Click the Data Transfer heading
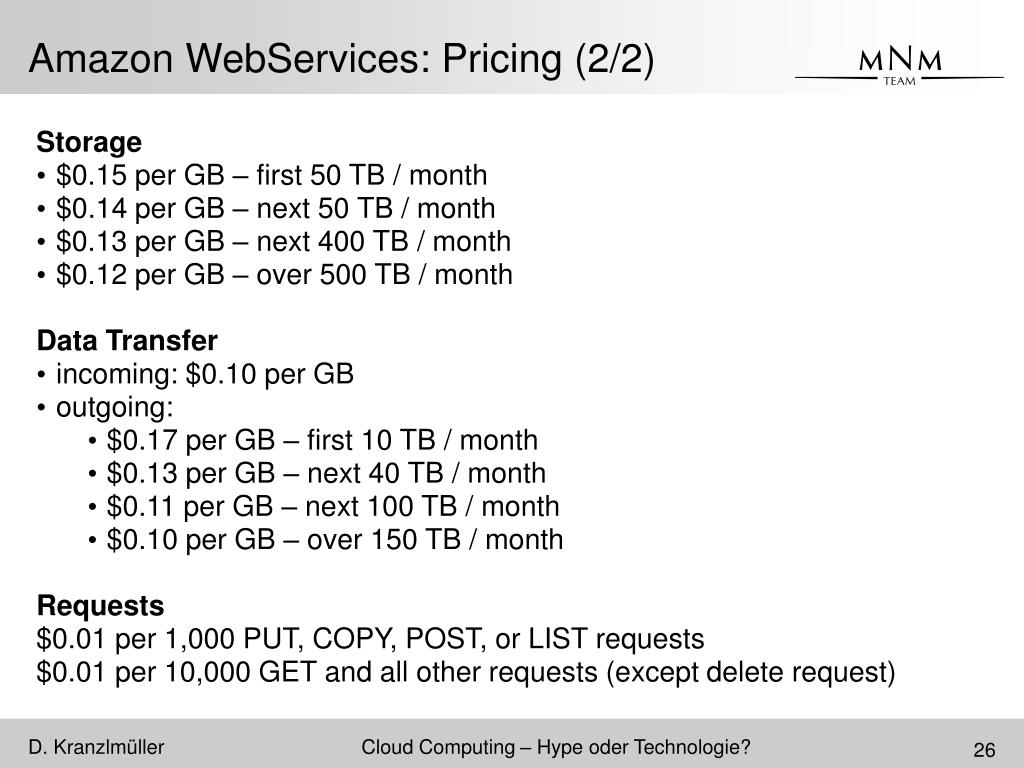The width and height of the screenshot is (1024, 768). click(x=127, y=341)
